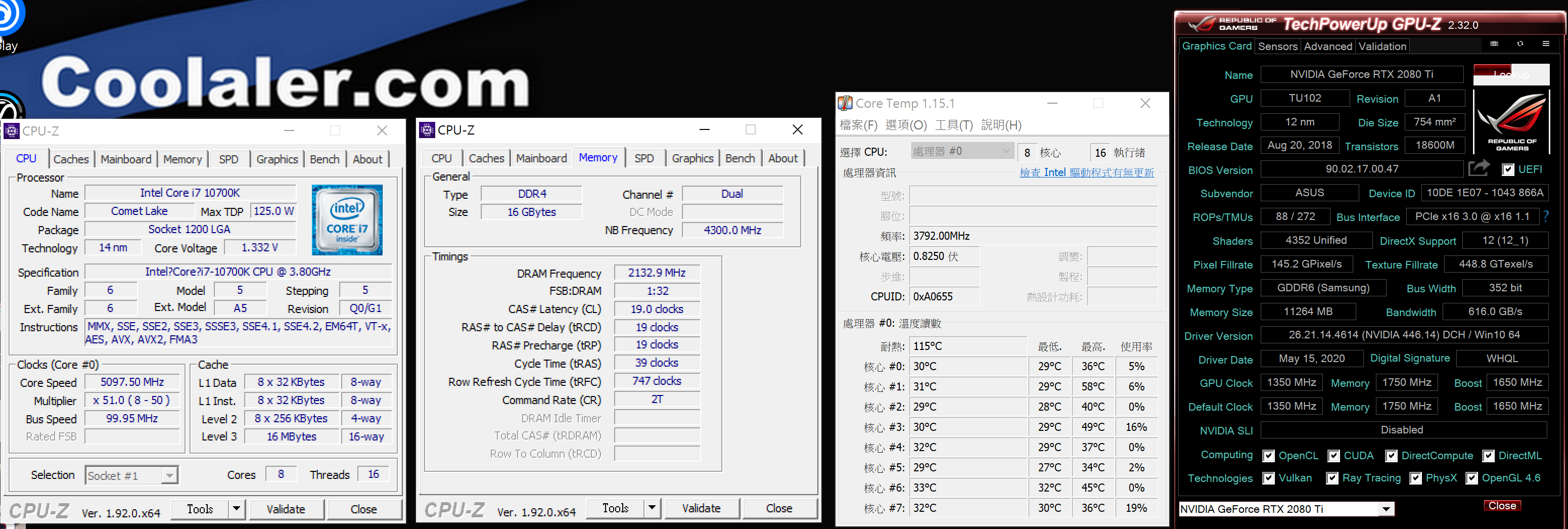
Task: Click the Bus Interface question mark icon
Action: point(1546,216)
